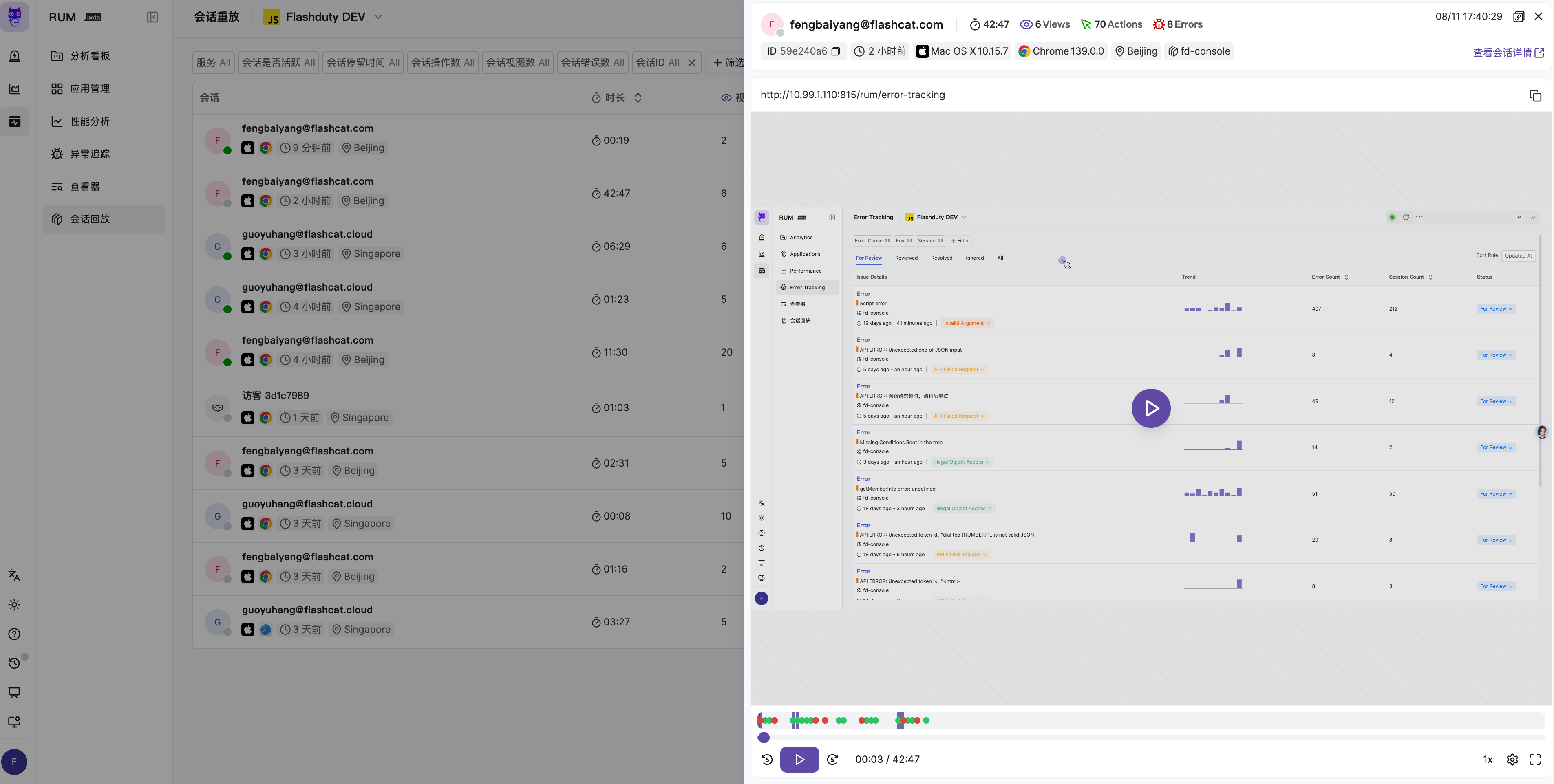Expand the Flashduty DEV application dropdown
This screenshot has height=784, width=1554.
click(x=323, y=17)
